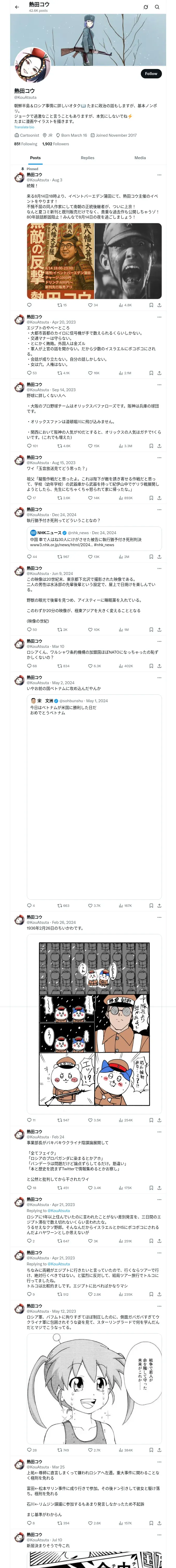Open the search icon in the profile header

pyautogui.click(x=157, y=7)
